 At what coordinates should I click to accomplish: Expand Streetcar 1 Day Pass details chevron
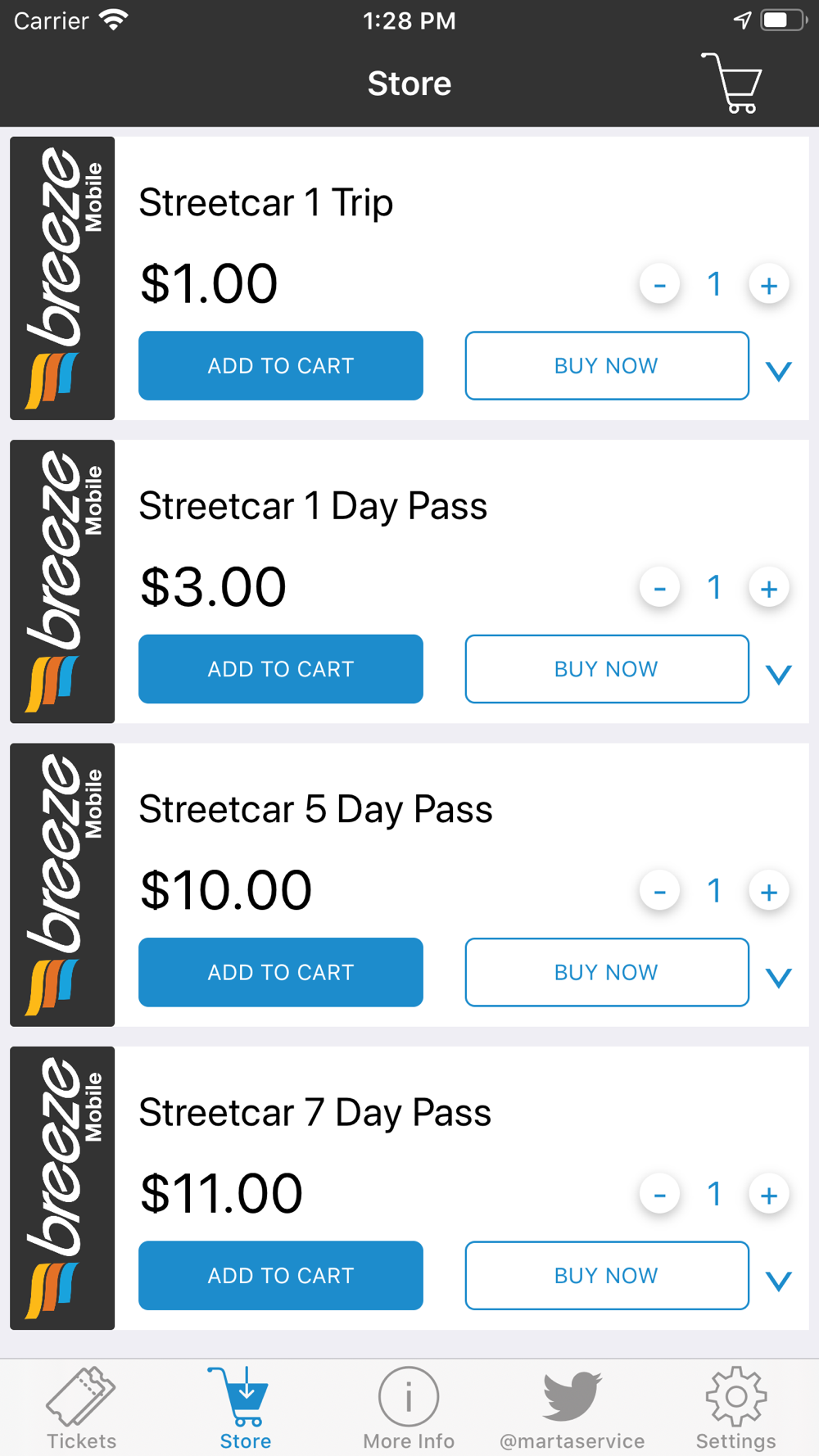click(x=778, y=674)
